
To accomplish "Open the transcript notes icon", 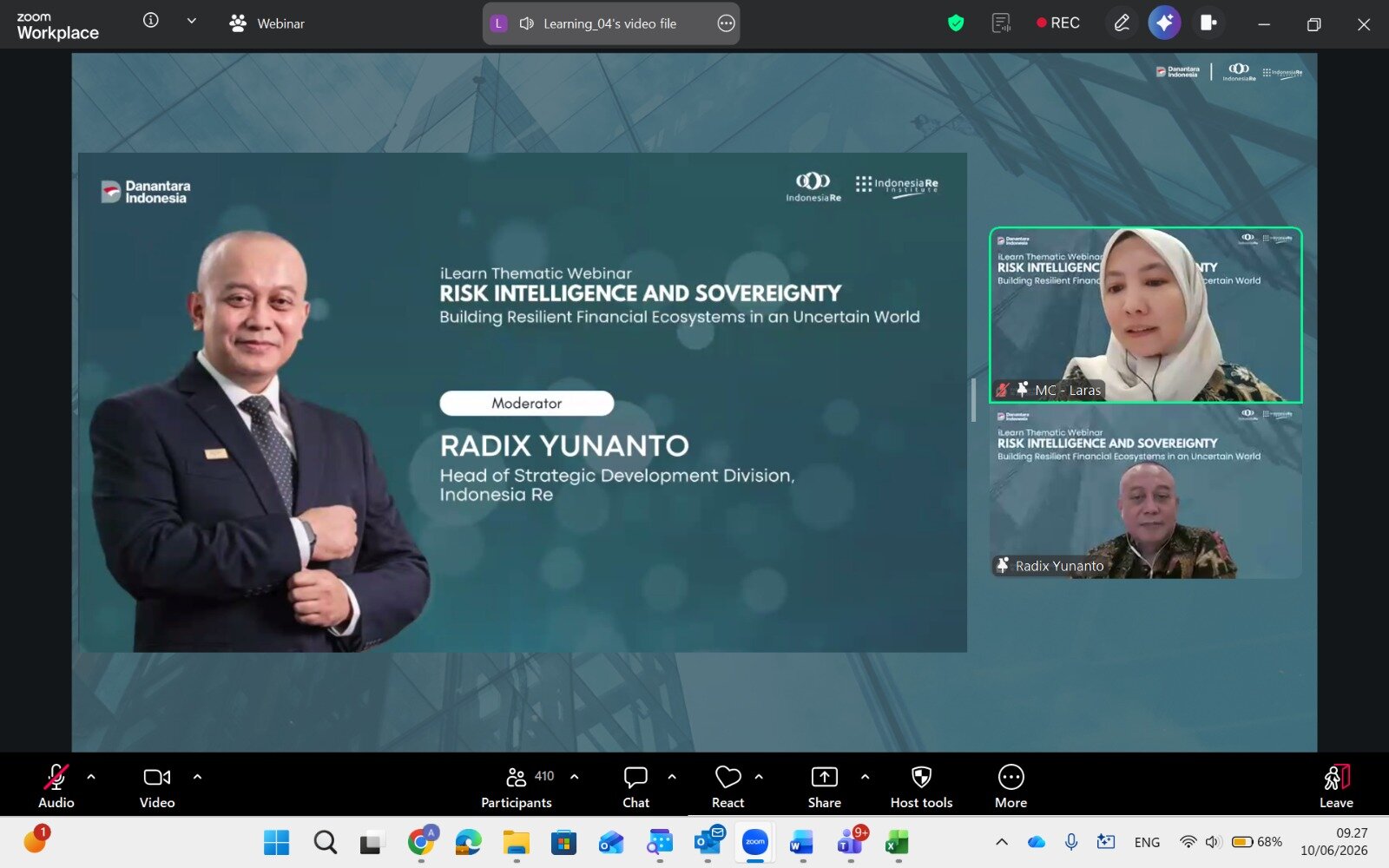I will [x=1001, y=23].
